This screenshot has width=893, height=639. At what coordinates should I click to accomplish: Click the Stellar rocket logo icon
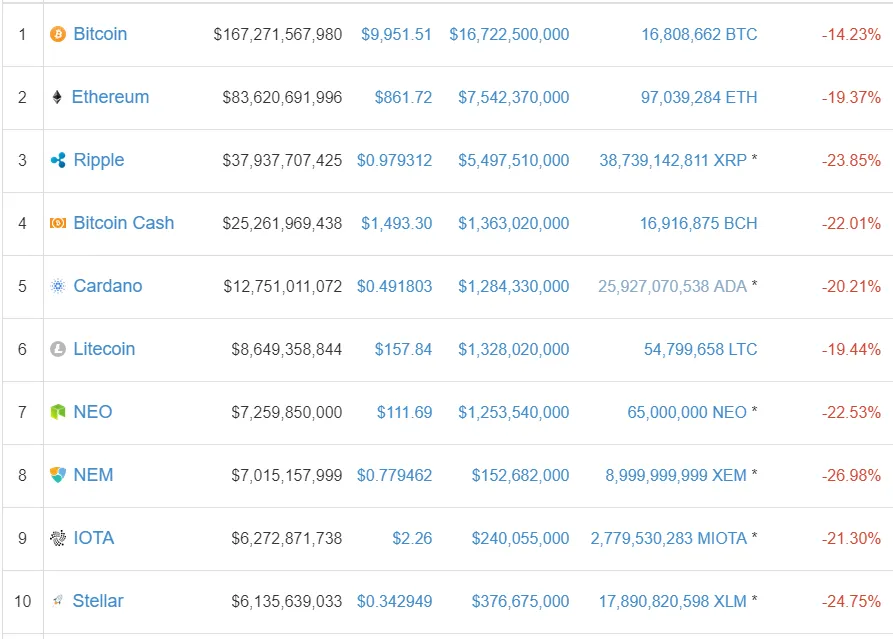(57, 601)
